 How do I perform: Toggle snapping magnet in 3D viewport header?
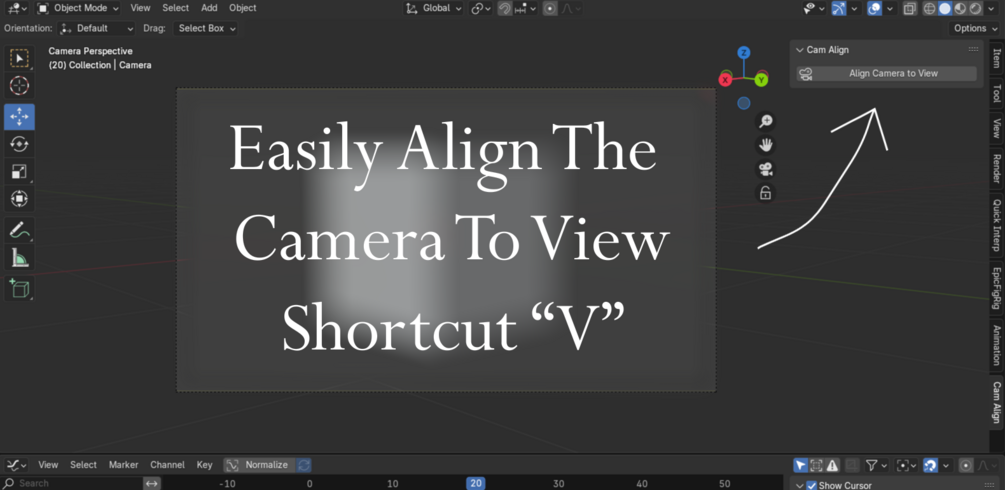(505, 8)
